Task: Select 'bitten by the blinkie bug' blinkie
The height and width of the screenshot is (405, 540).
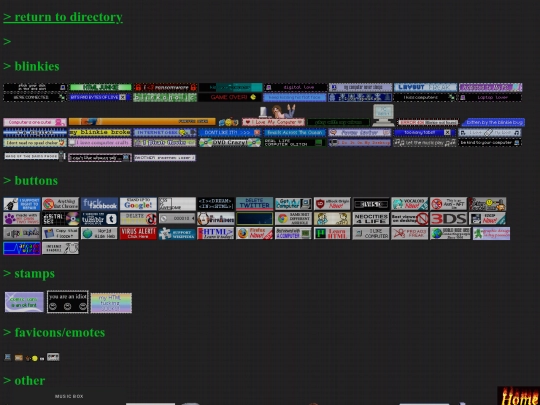Action: point(493,122)
